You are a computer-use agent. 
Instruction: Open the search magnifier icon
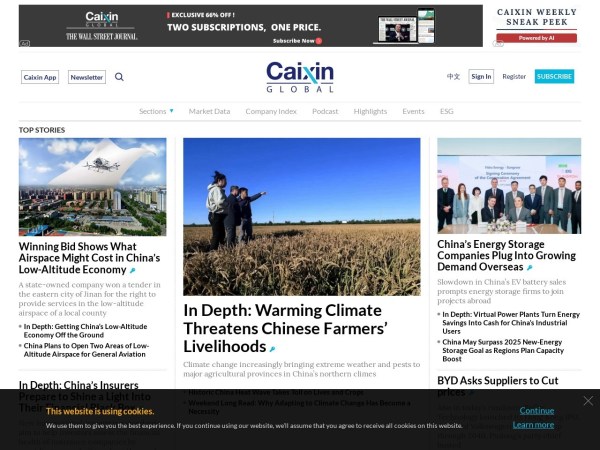click(119, 77)
